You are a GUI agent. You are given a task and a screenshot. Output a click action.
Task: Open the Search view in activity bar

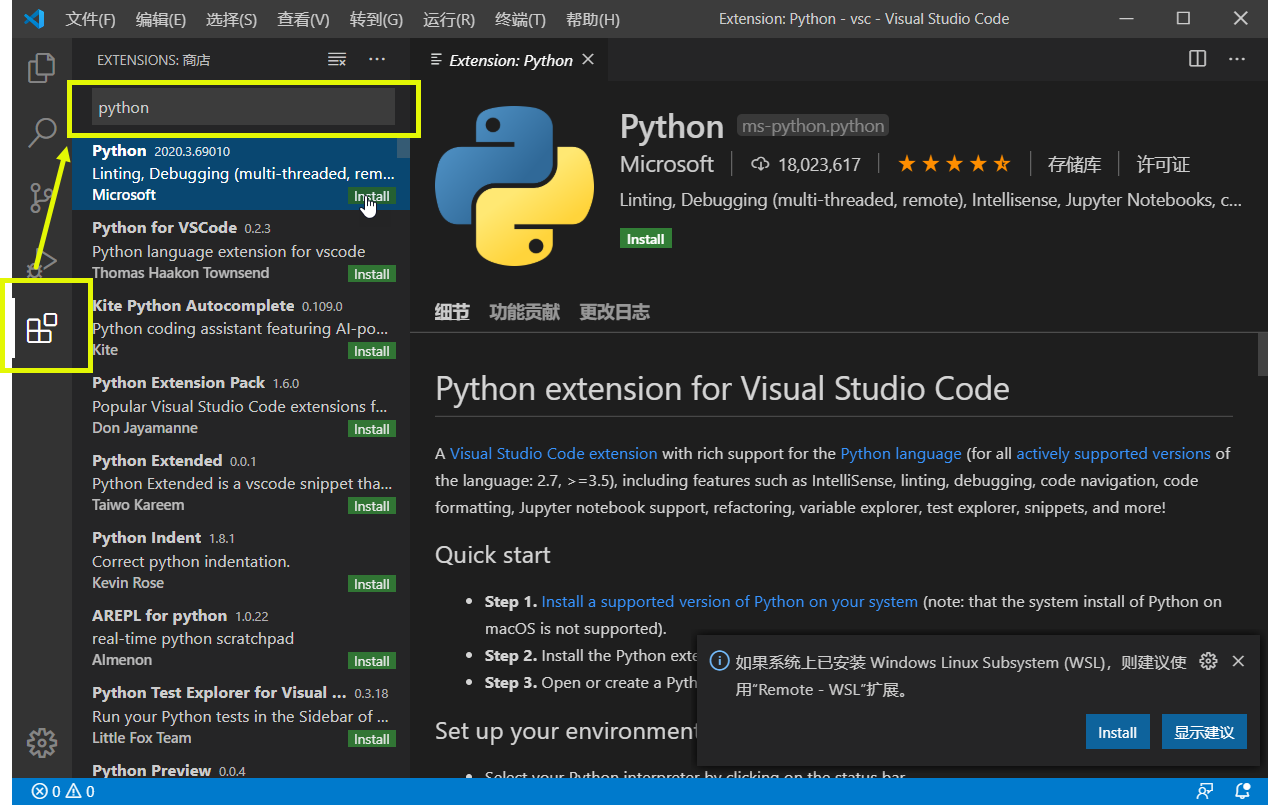(x=41, y=132)
